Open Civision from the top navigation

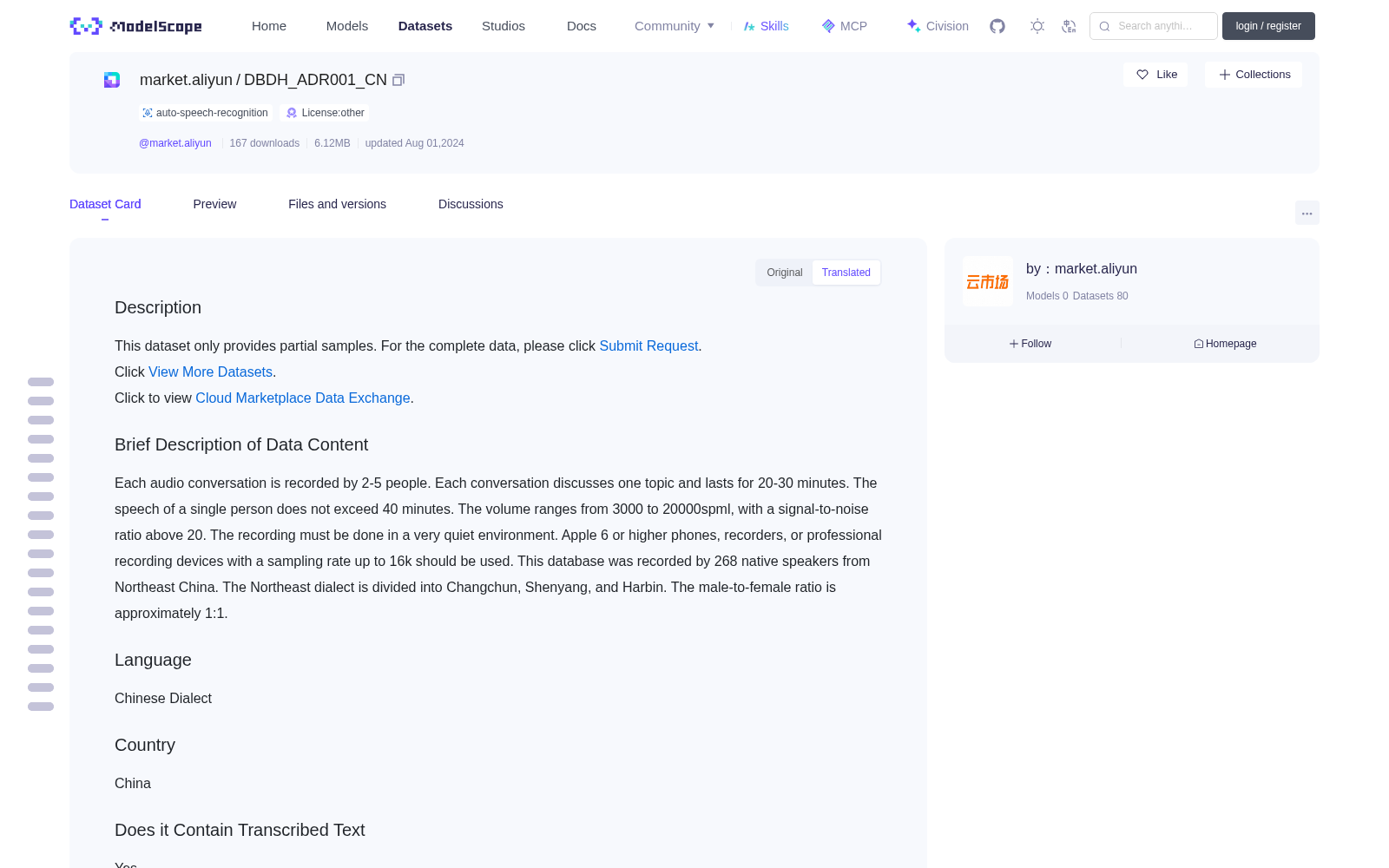pyautogui.click(x=938, y=26)
